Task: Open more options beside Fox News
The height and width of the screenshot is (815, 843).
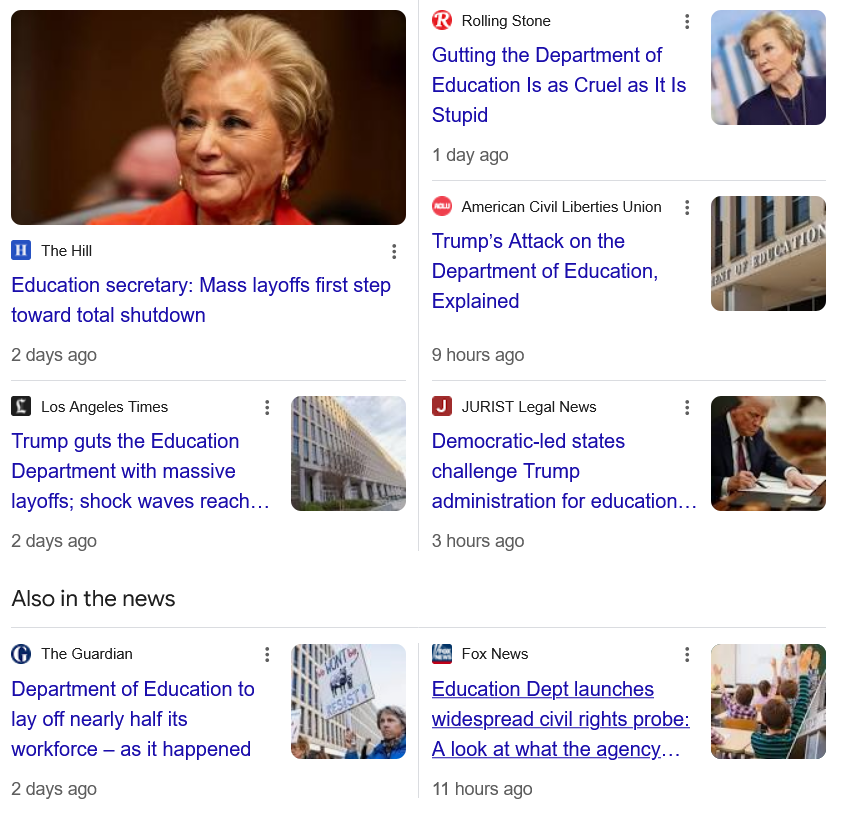Action: [687, 654]
